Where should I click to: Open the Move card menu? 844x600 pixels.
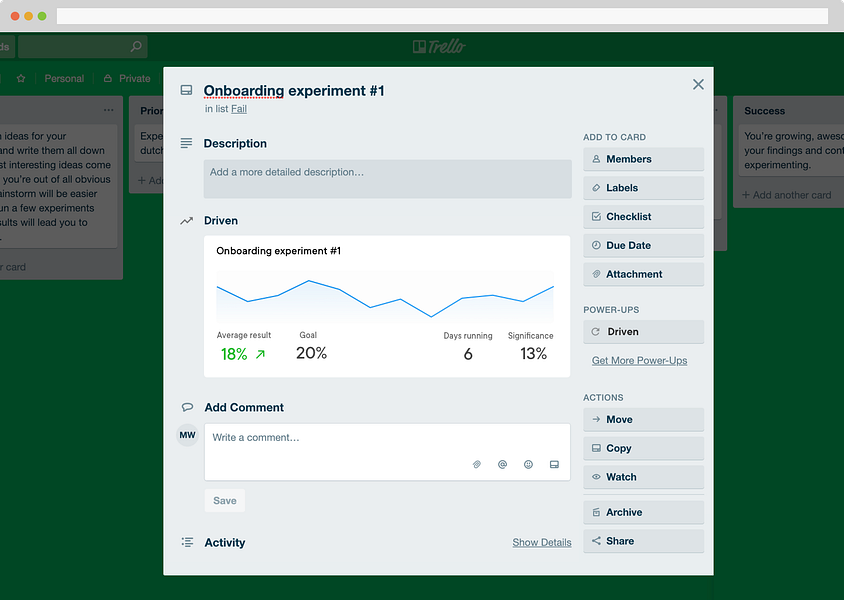point(643,420)
